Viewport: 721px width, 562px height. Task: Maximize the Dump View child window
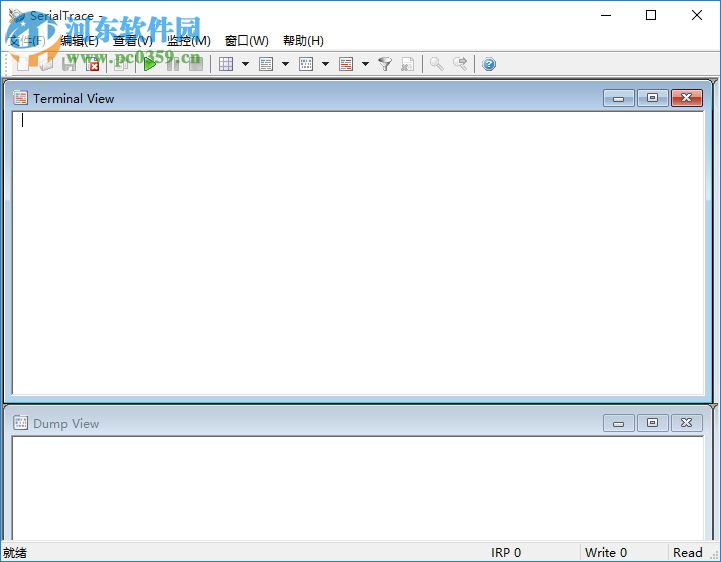tap(652, 423)
